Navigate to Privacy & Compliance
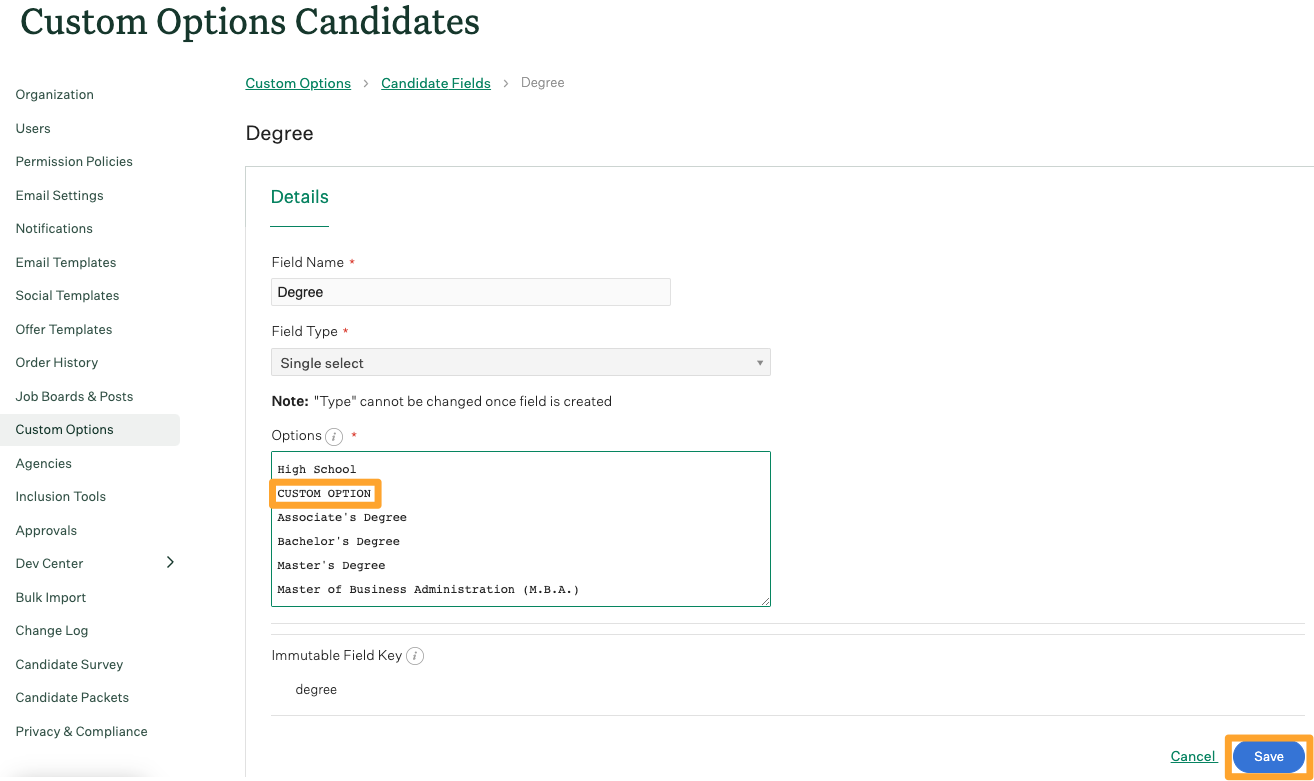Viewport: 1314px width, 781px height. pyautogui.click(x=81, y=731)
